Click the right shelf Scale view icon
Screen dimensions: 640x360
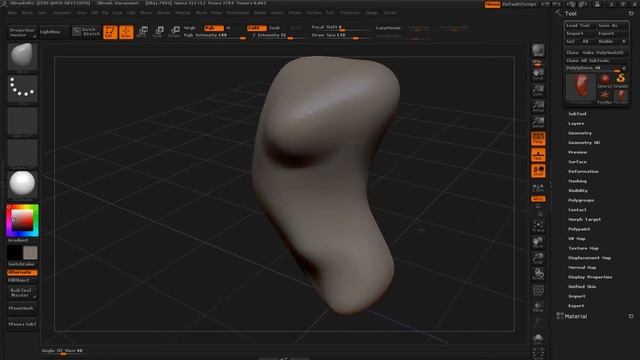pyautogui.click(x=538, y=258)
